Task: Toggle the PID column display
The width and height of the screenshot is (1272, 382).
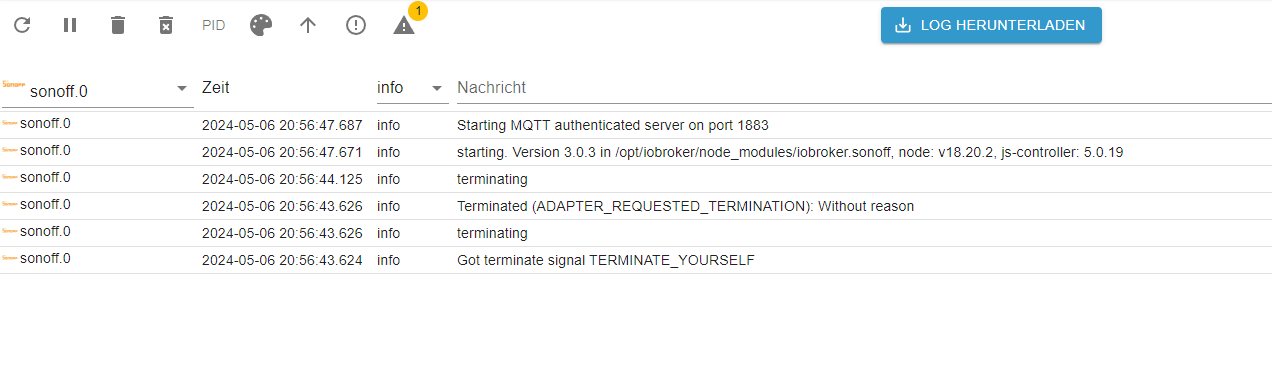Action: [x=213, y=25]
